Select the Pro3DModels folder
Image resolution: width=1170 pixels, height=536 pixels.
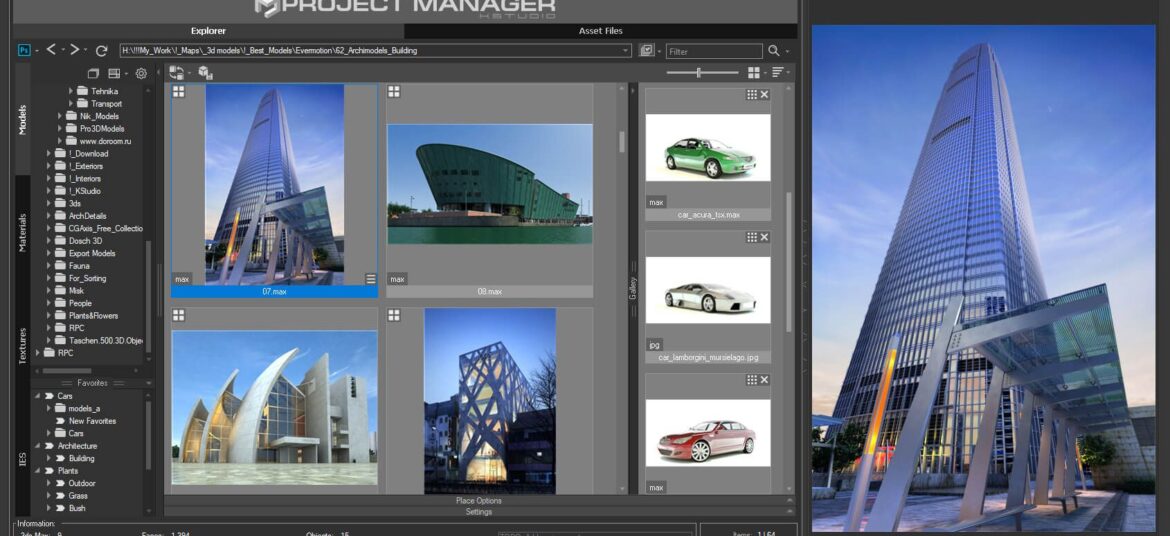[101, 128]
